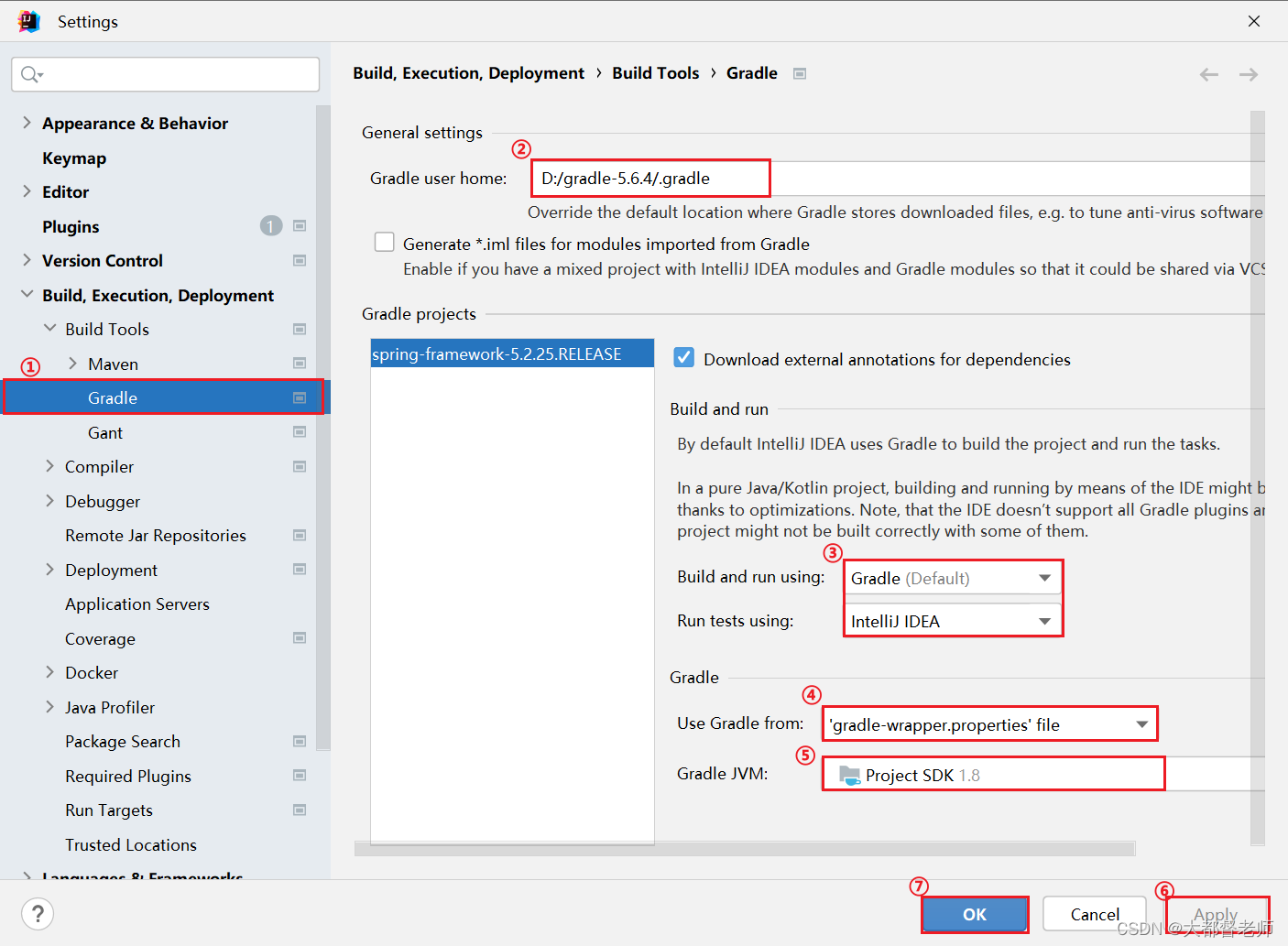The image size is (1288, 946).
Task: Click the project-level icon beside Run Targets
Action: tap(299, 810)
